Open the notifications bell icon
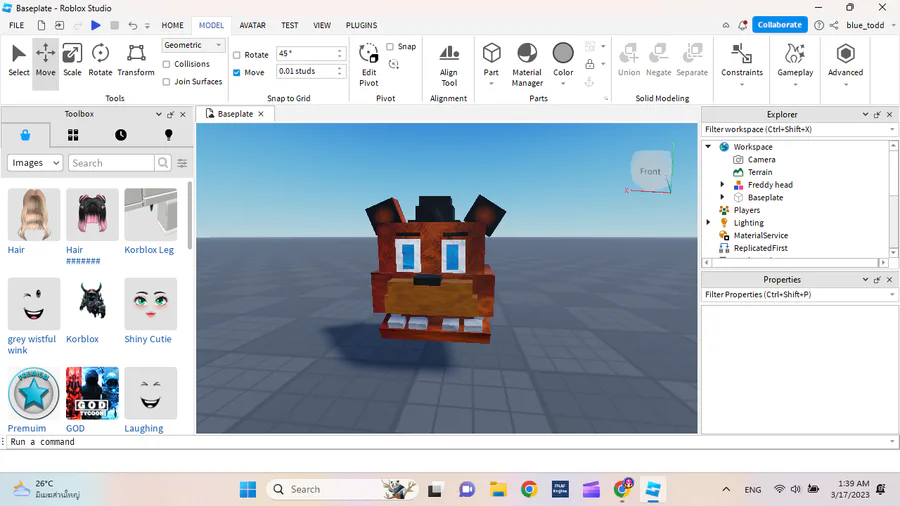This screenshot has width=900, height=506. point(743,25)
